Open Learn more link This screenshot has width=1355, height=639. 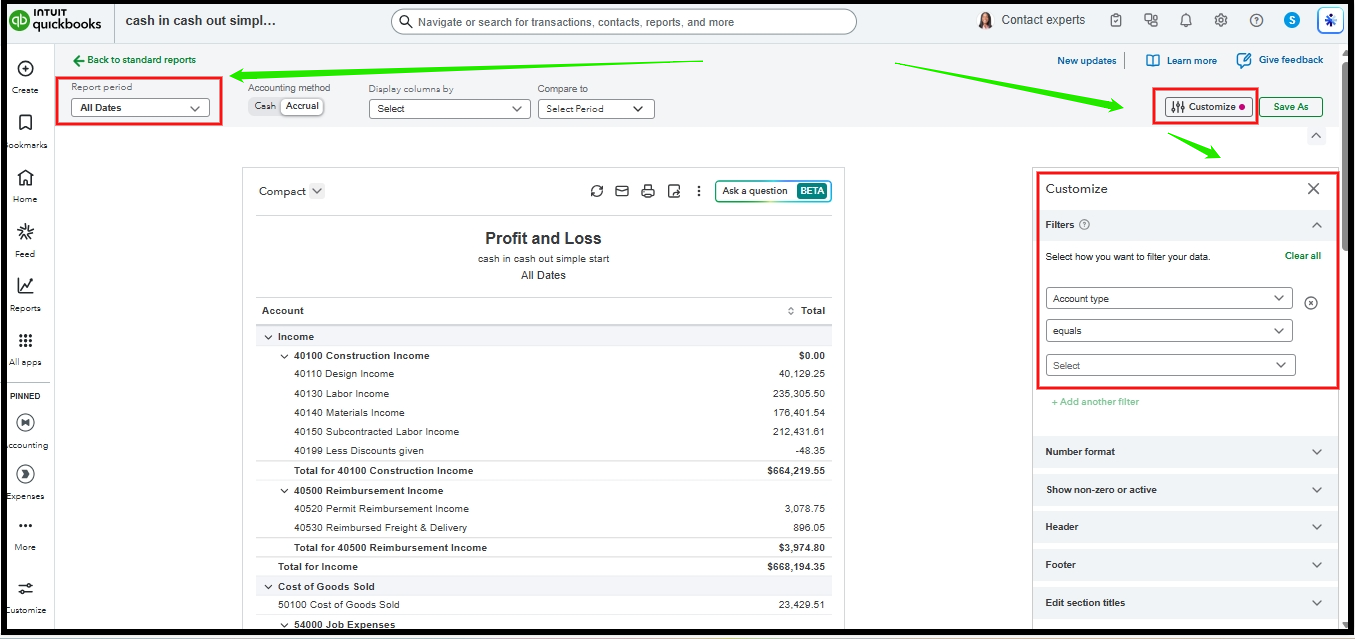point(1181,61)
